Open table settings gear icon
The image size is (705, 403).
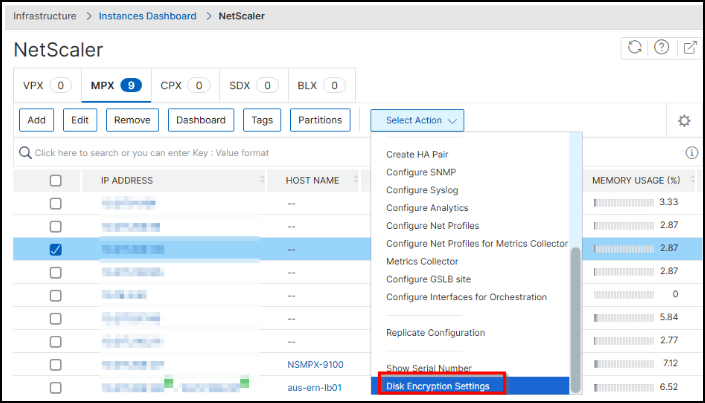(x=684, y=121)
